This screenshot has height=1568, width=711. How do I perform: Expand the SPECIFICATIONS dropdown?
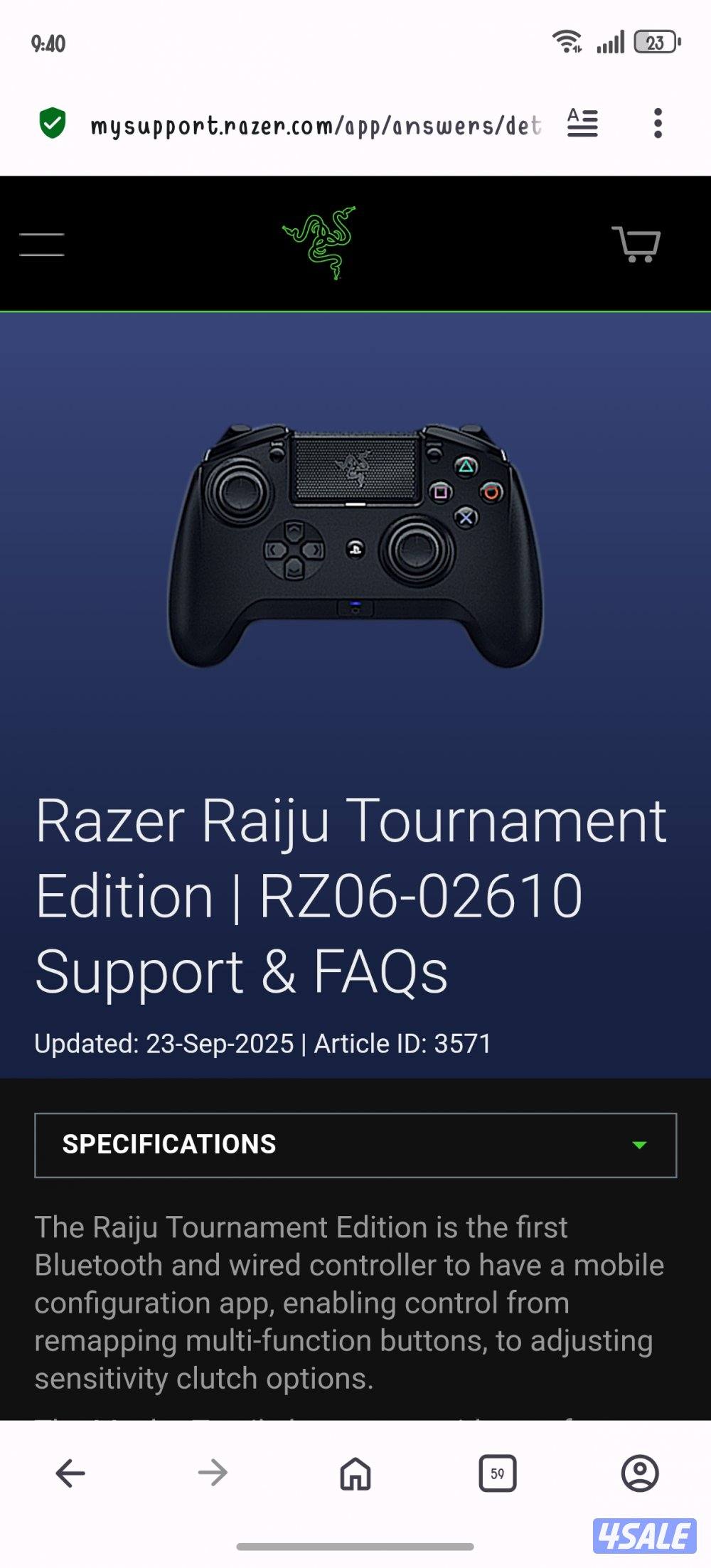pos(355,1145)
